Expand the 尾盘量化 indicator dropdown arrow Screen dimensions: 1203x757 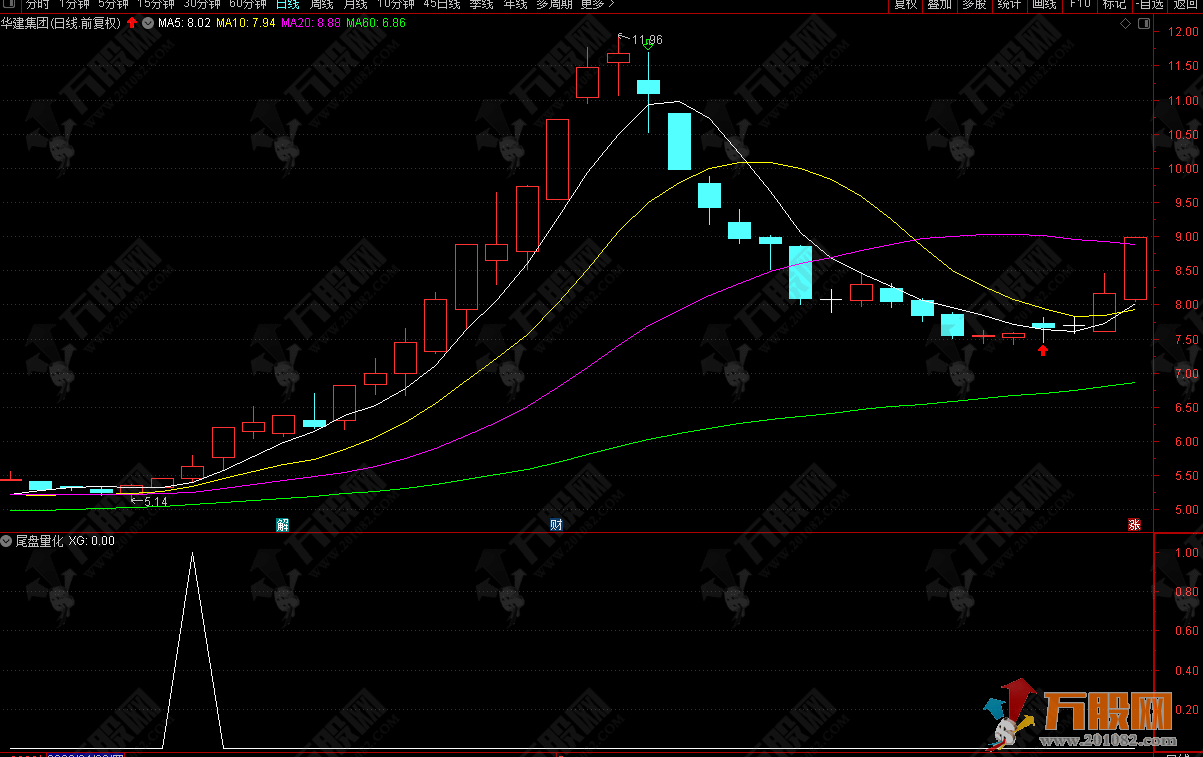tap(7, 541)
